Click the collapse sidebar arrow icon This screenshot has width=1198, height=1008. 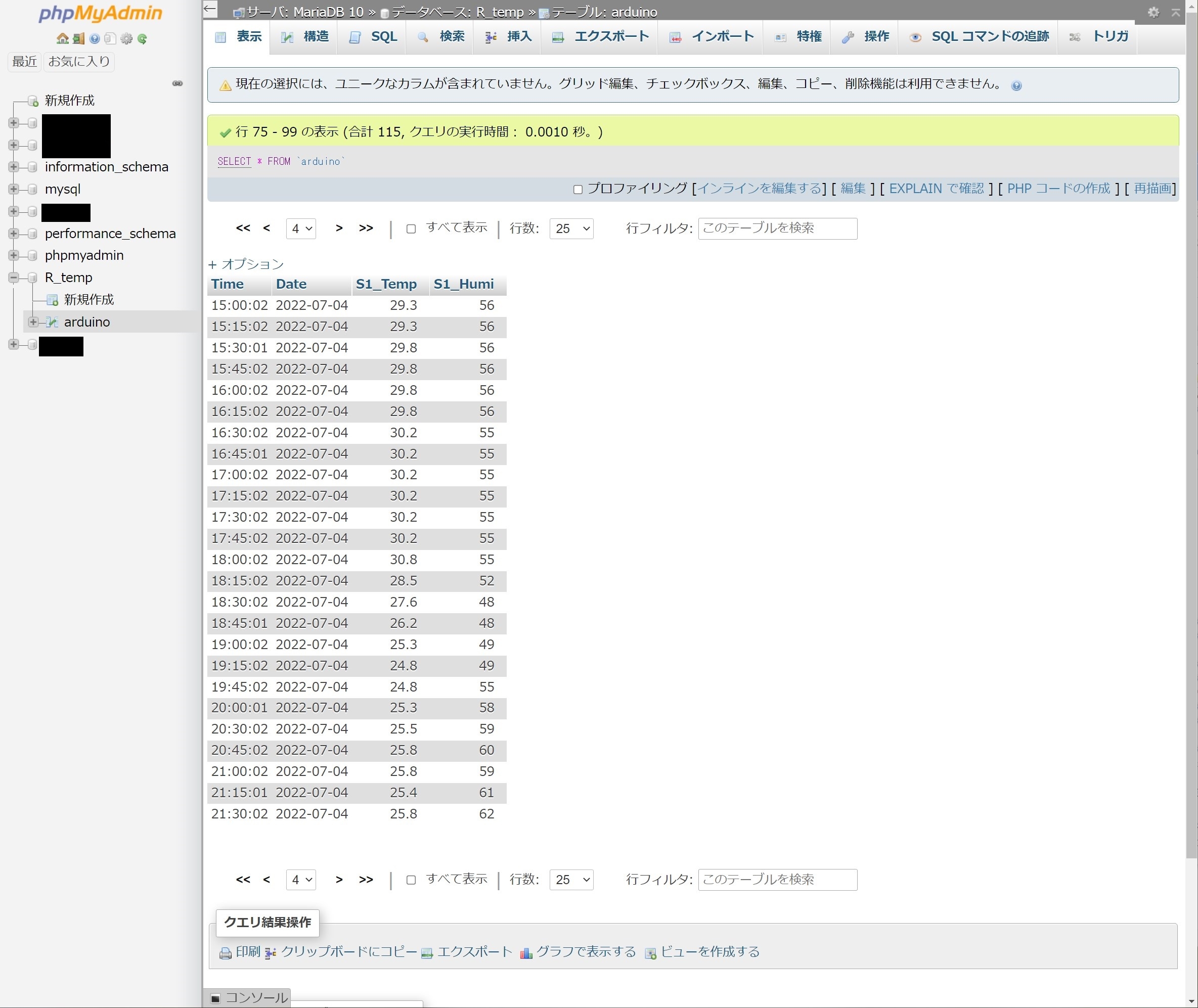click(210, 9)
